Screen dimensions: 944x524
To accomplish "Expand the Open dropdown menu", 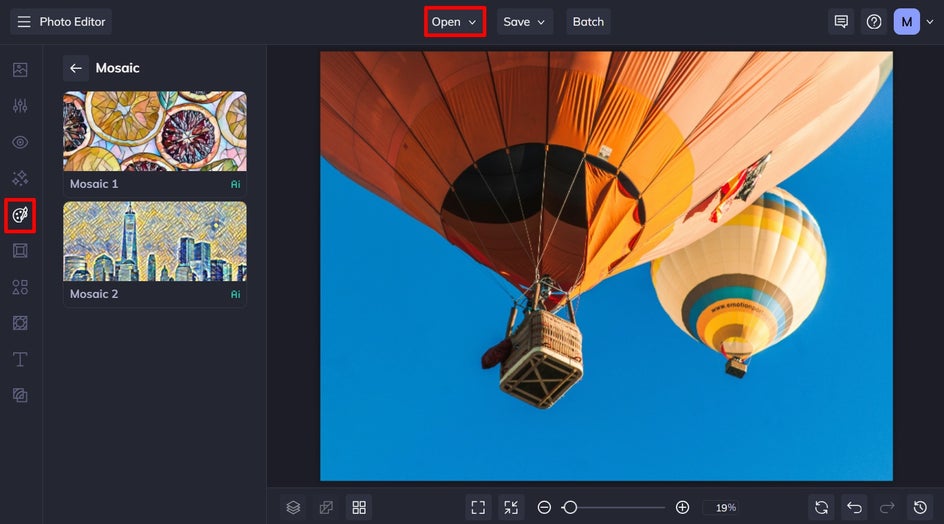I will [x=455, y=22].
